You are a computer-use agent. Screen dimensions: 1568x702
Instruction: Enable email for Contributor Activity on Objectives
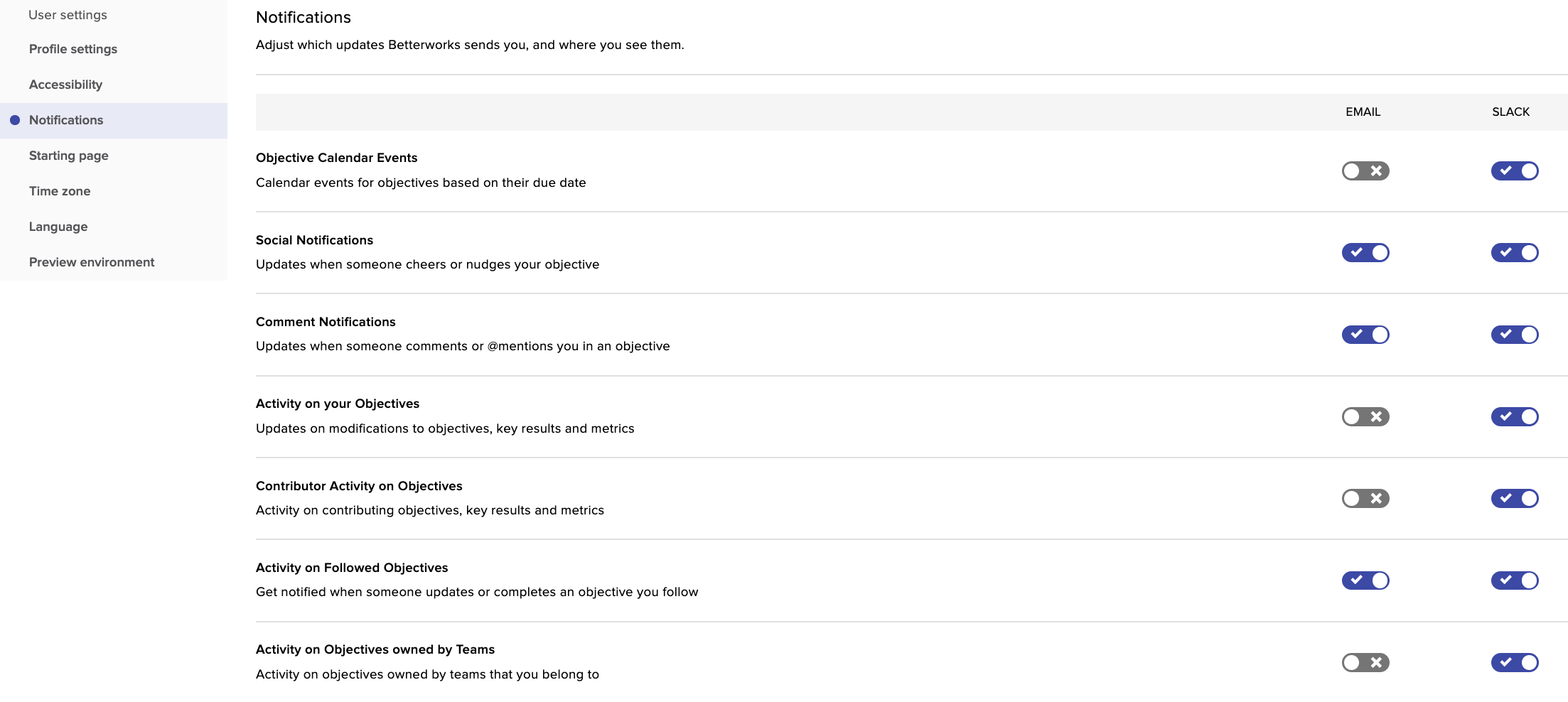click(1365, 498)
